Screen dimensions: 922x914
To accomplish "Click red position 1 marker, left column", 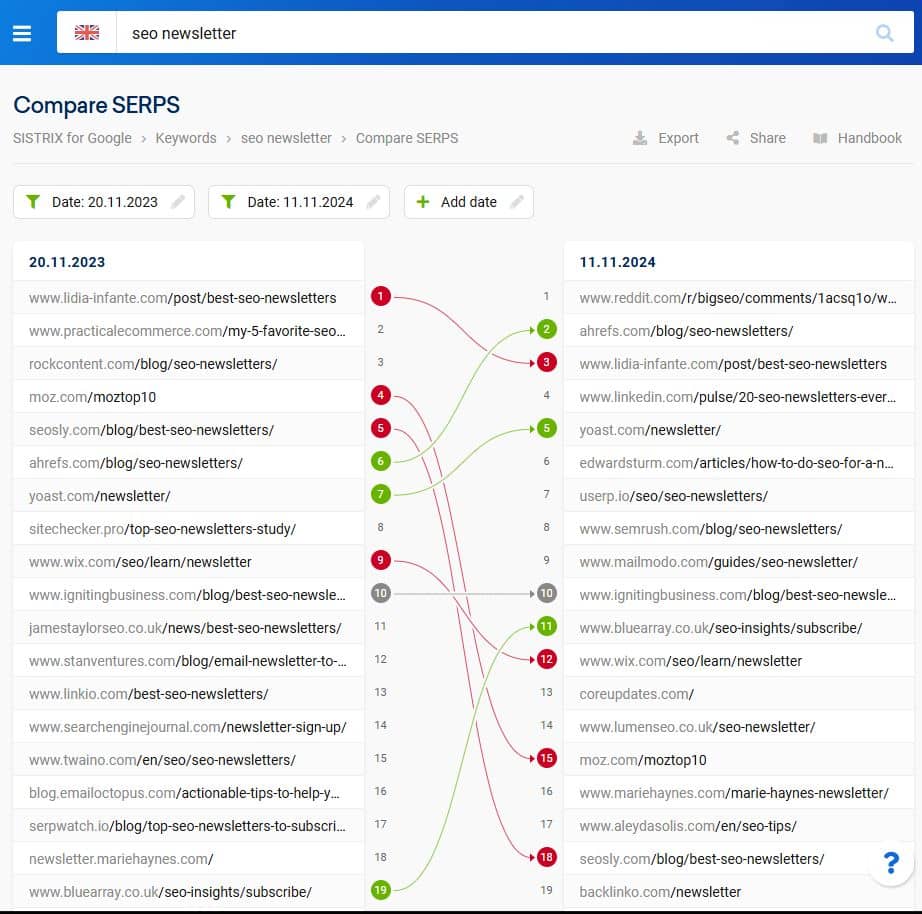I will [x=380, y=296].
